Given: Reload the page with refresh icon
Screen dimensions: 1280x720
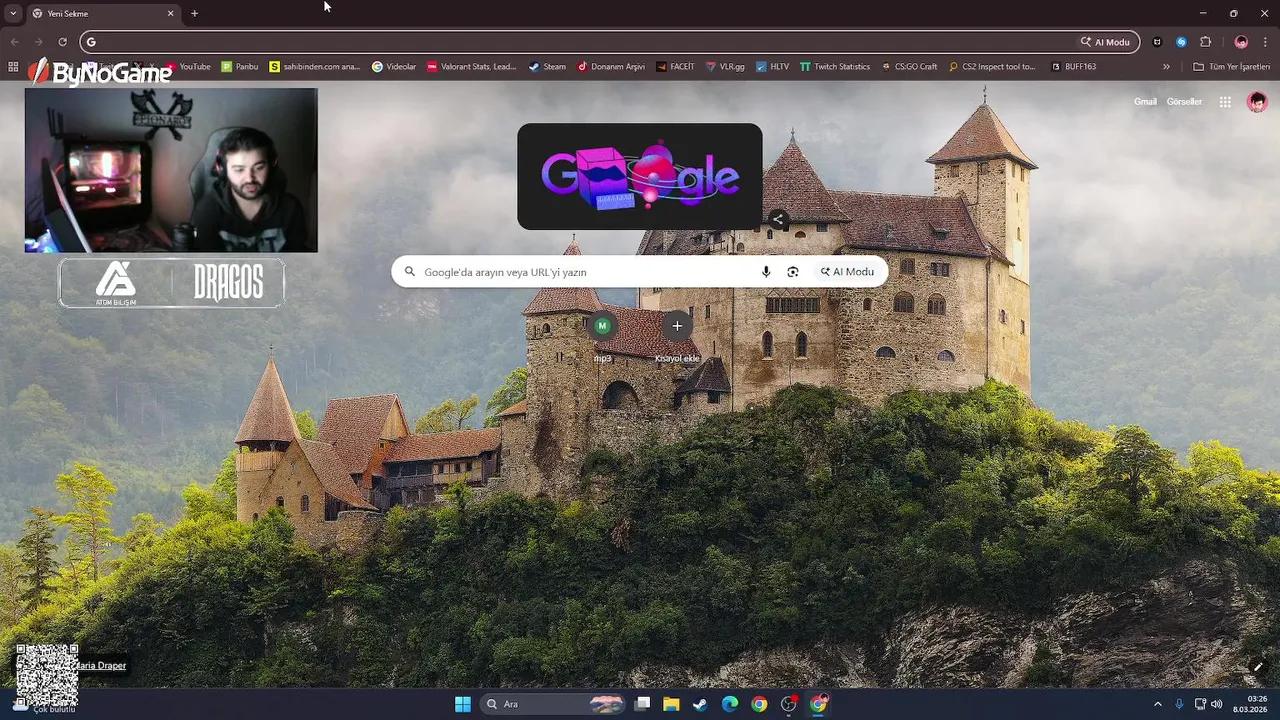Looking at the screenshot, I should coord(62,42).
